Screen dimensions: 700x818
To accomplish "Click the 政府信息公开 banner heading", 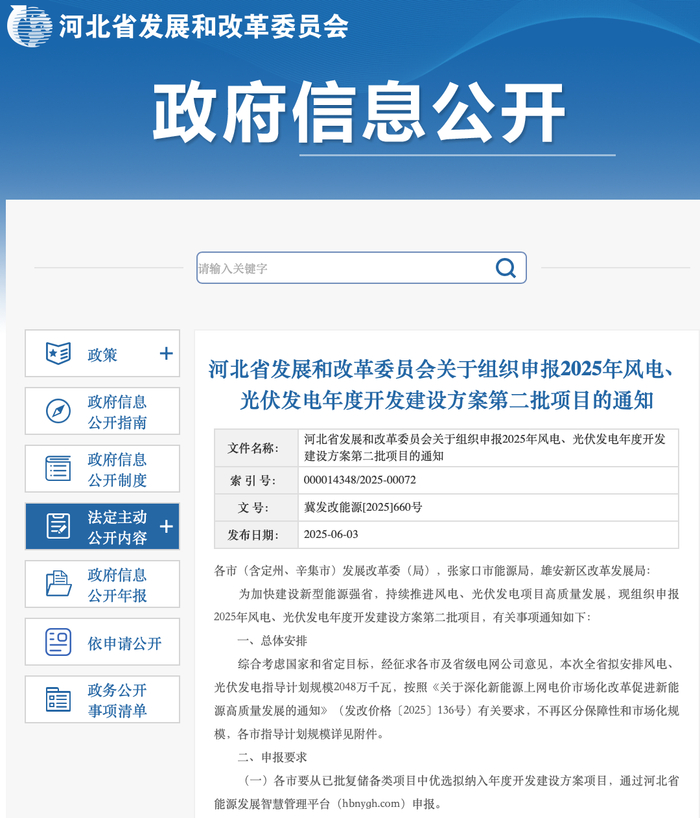I will point(359,112).
